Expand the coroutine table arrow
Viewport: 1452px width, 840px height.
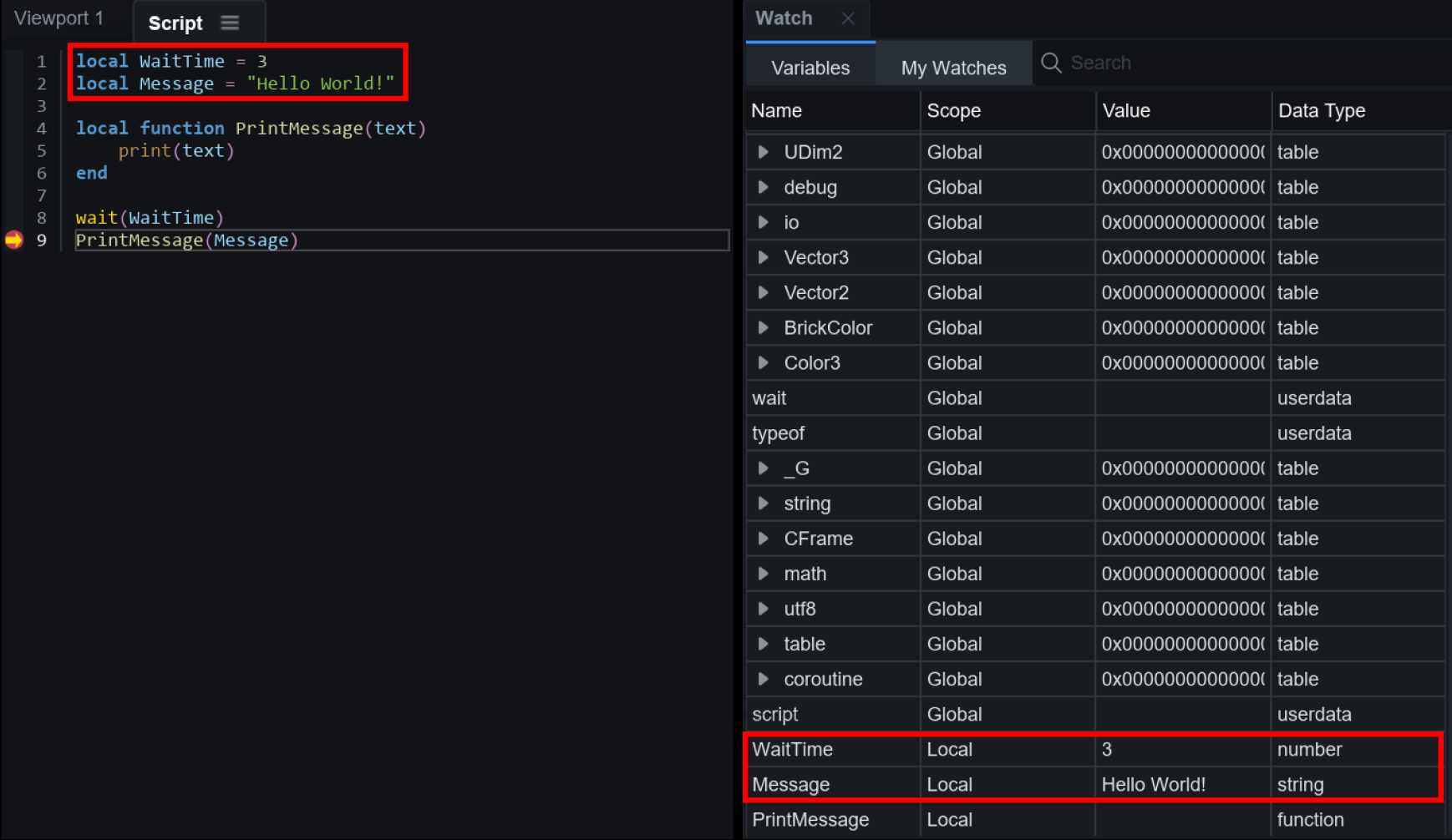click(763, 679)
